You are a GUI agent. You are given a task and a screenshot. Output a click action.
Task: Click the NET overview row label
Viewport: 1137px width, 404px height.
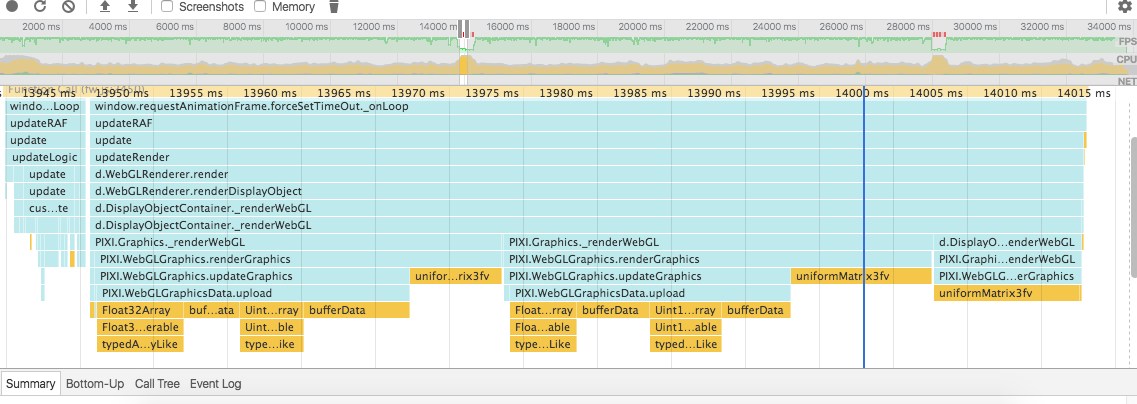pyautogui.click(x=1126, y=81)
